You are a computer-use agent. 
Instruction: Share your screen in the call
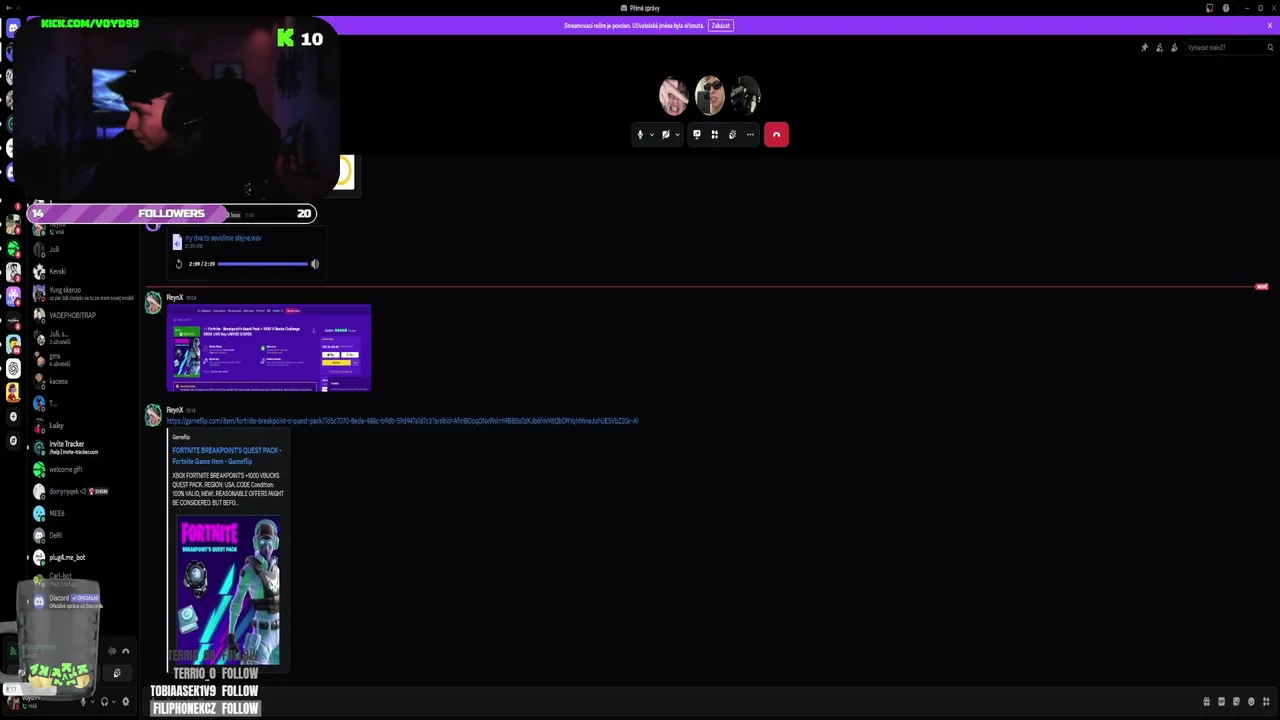pyautogui.click(x=697, y=135)
